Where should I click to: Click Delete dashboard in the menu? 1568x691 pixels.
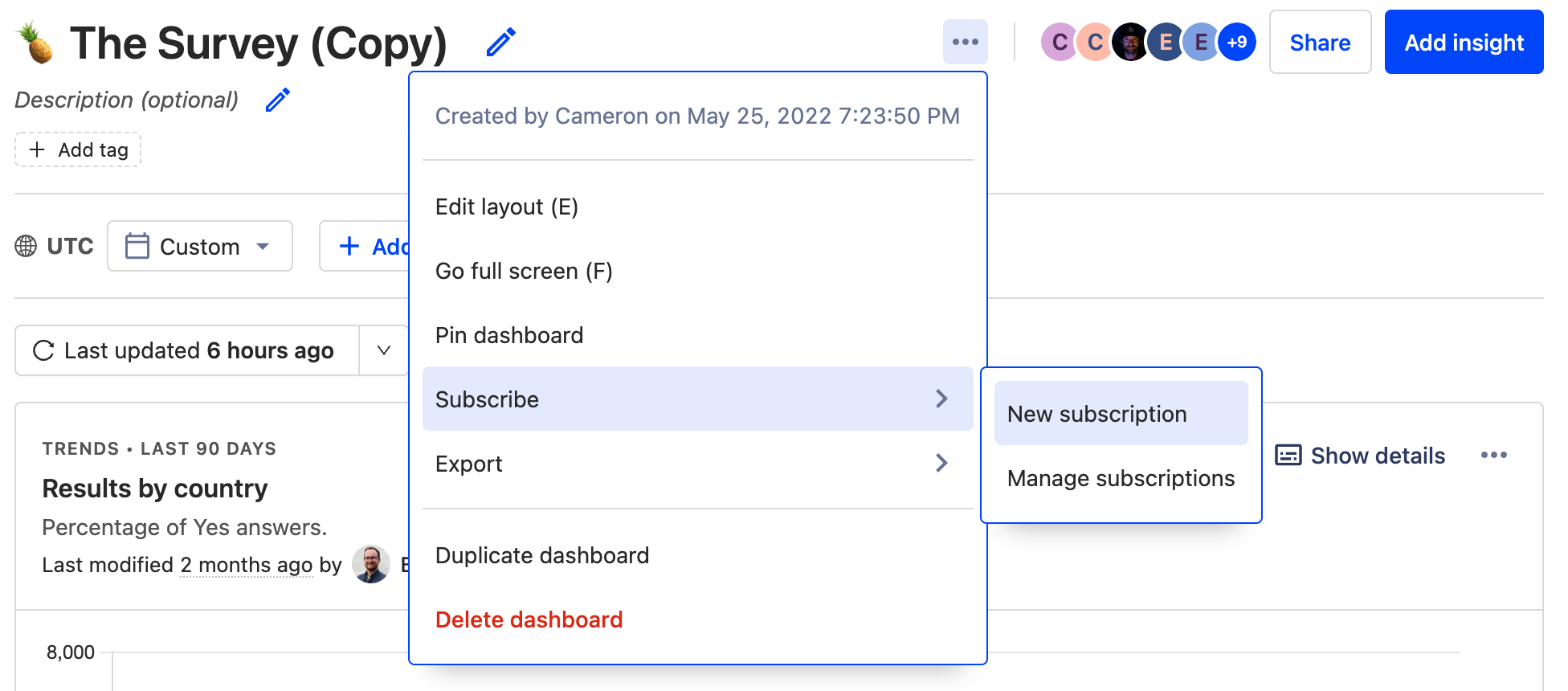coord(529,619)
